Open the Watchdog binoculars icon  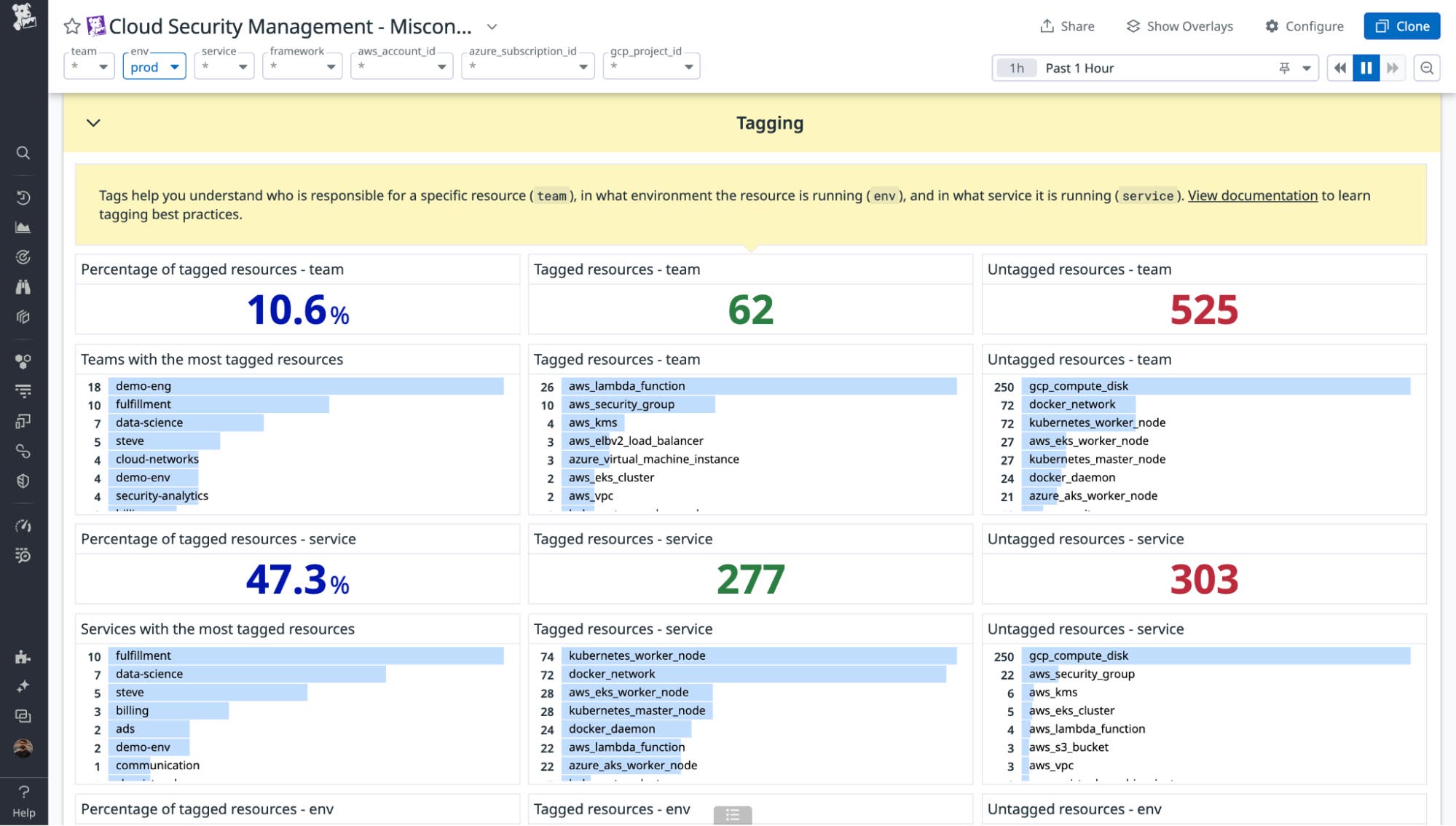23,286
